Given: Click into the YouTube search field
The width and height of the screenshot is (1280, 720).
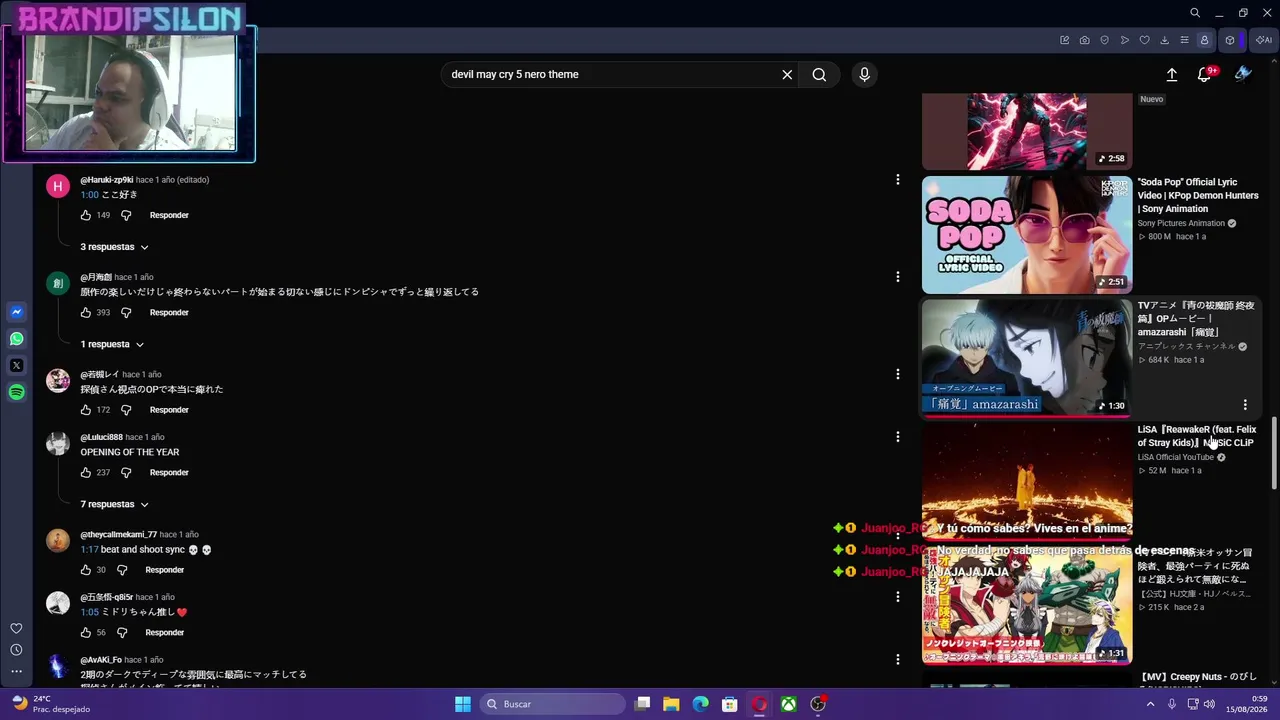Looking at the screenshot, I should 612,74.
